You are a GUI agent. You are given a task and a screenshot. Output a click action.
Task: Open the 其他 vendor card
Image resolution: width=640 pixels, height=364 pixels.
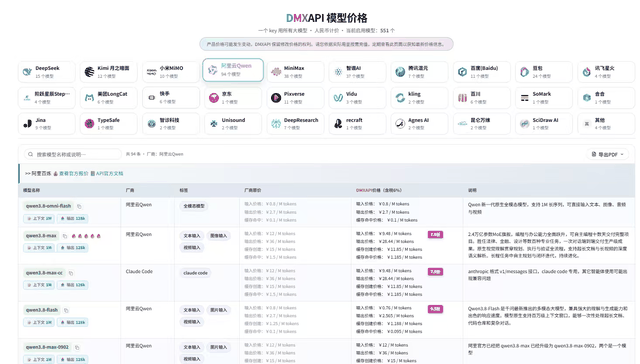pos(606,124)
